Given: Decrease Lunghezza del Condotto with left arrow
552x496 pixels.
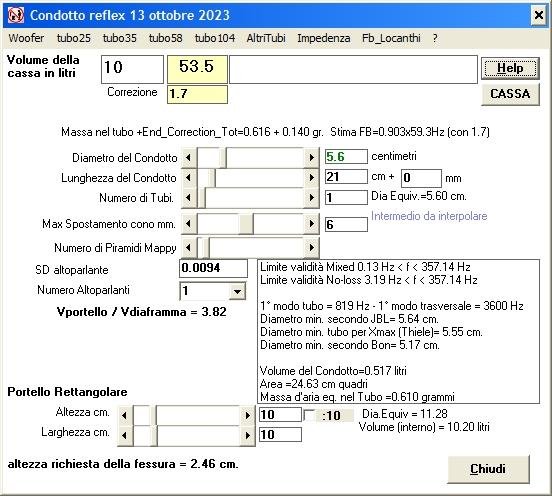Looking at the screenshot, I should pos(189,177).
